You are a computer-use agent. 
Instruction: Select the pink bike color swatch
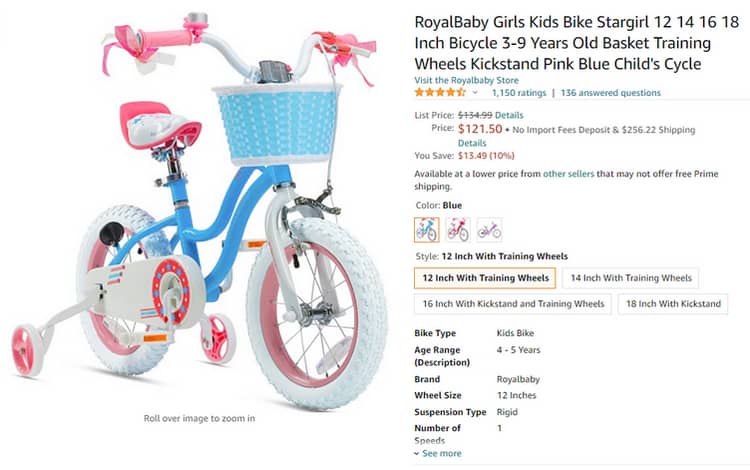(458, 230)
